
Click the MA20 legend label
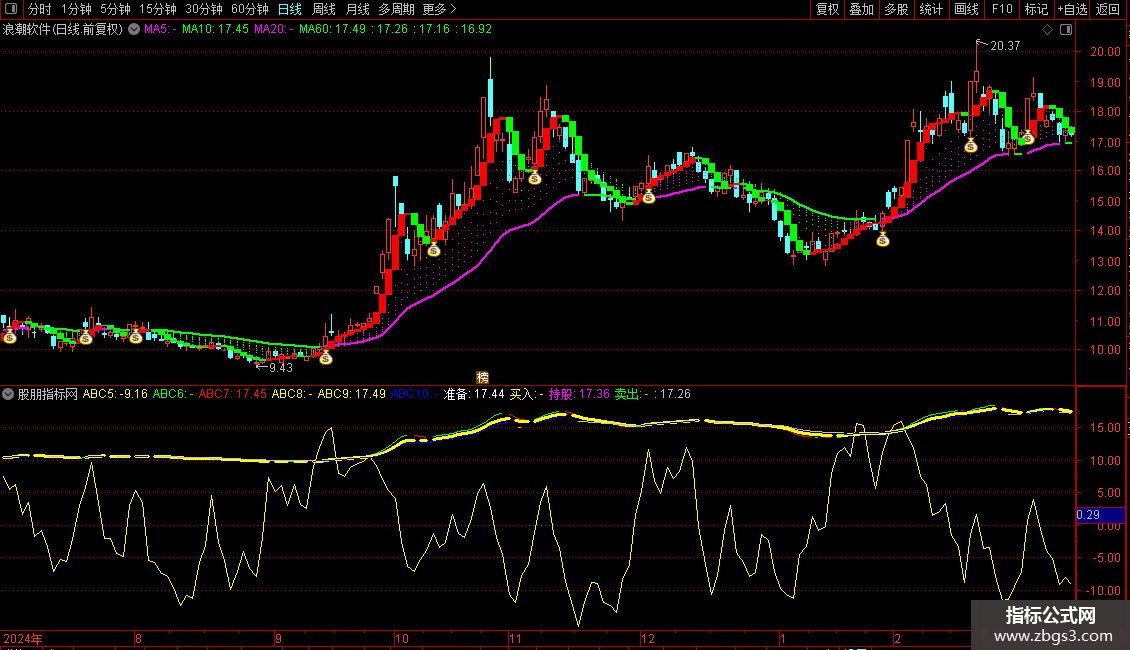[x=274, y=29]
